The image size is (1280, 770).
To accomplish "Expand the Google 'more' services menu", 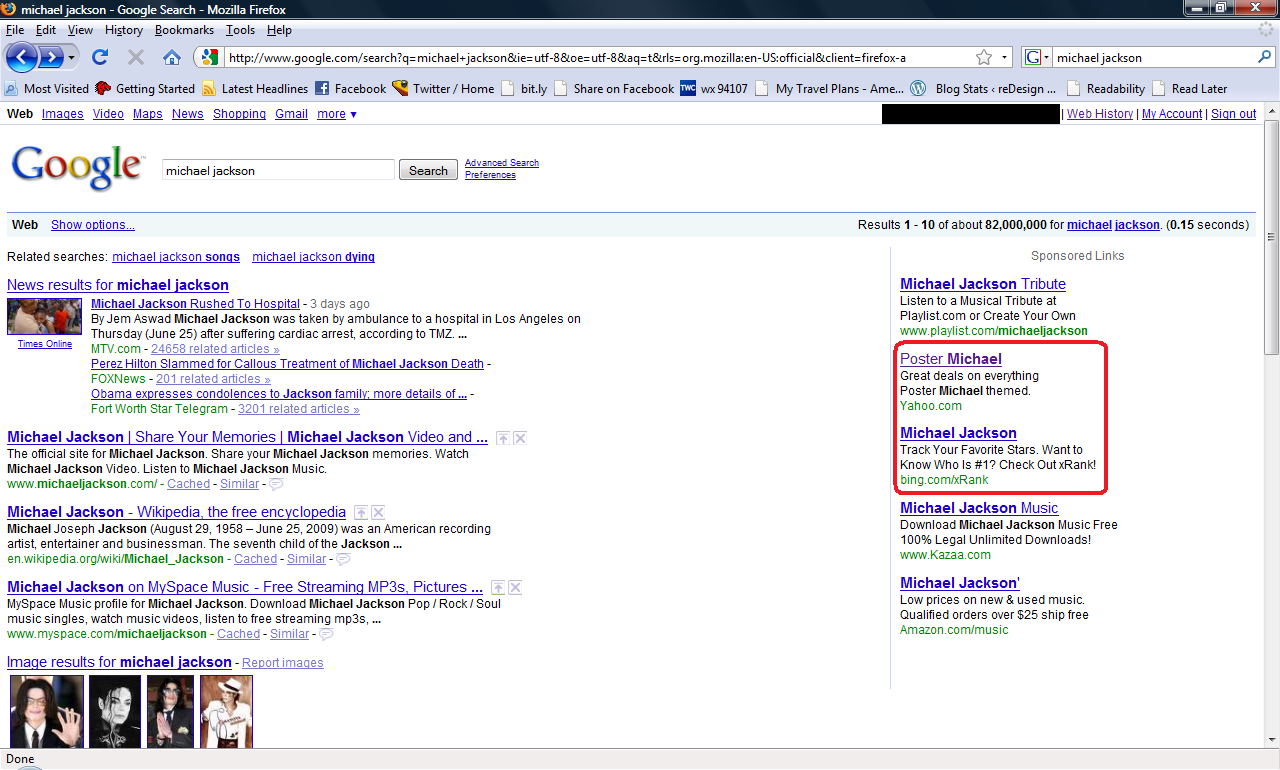I will (337, 114).
